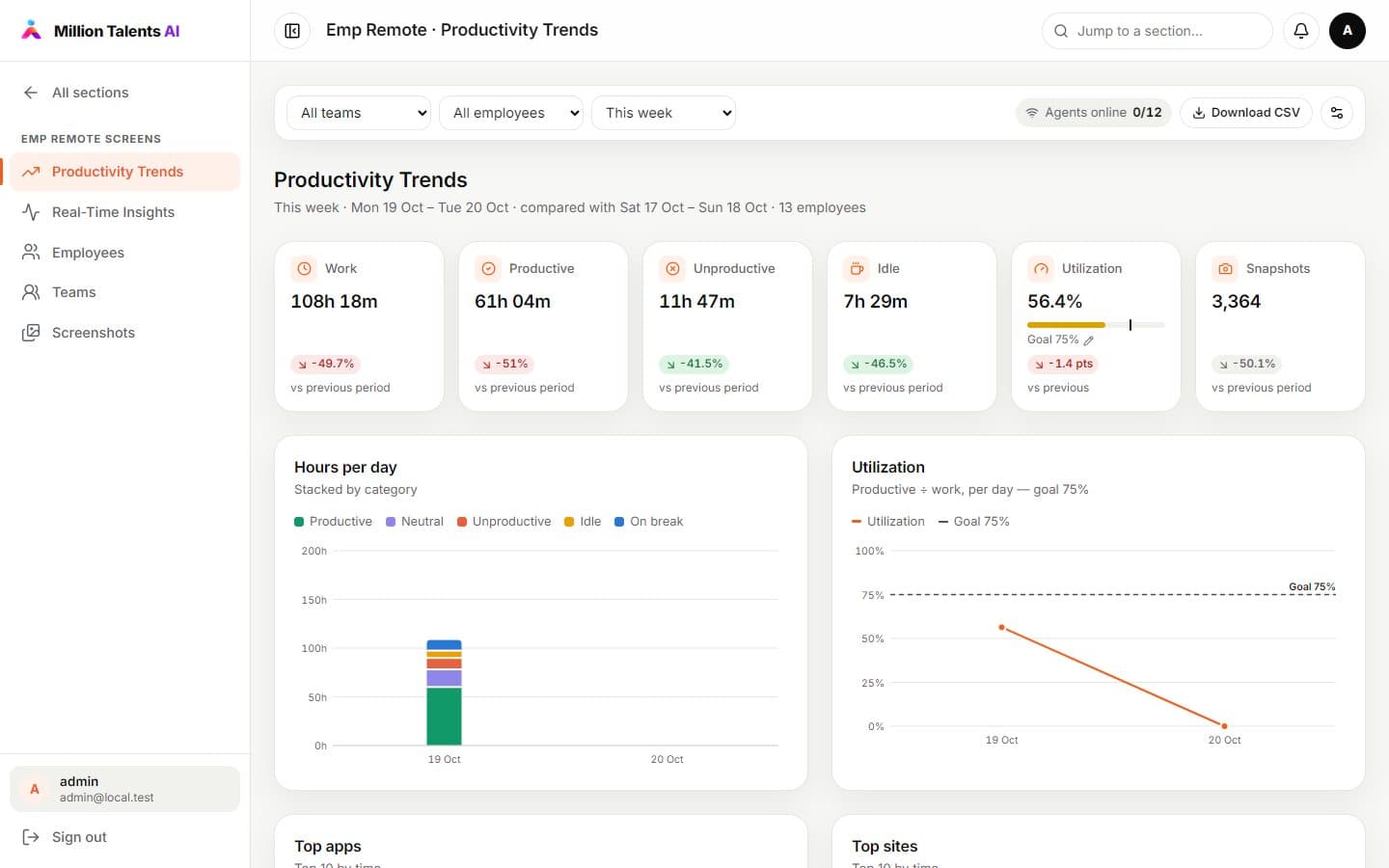Click the Productive value 61h 04m

coord(512,302)
